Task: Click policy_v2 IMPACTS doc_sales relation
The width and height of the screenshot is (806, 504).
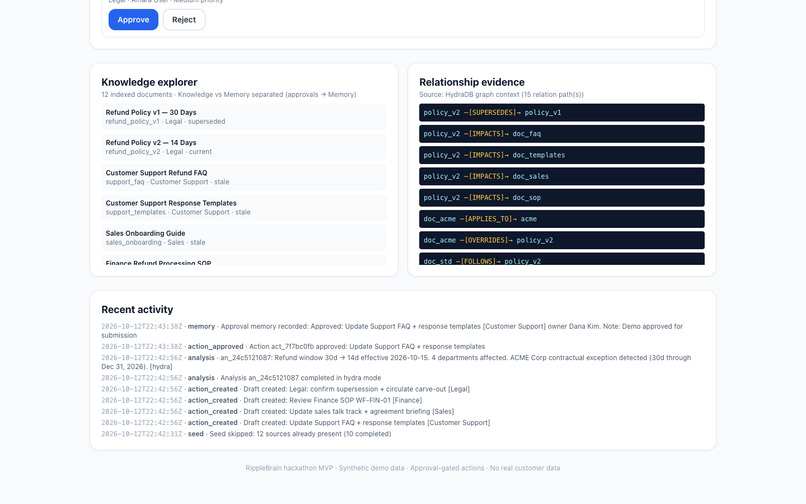Action: pos(561,176)
